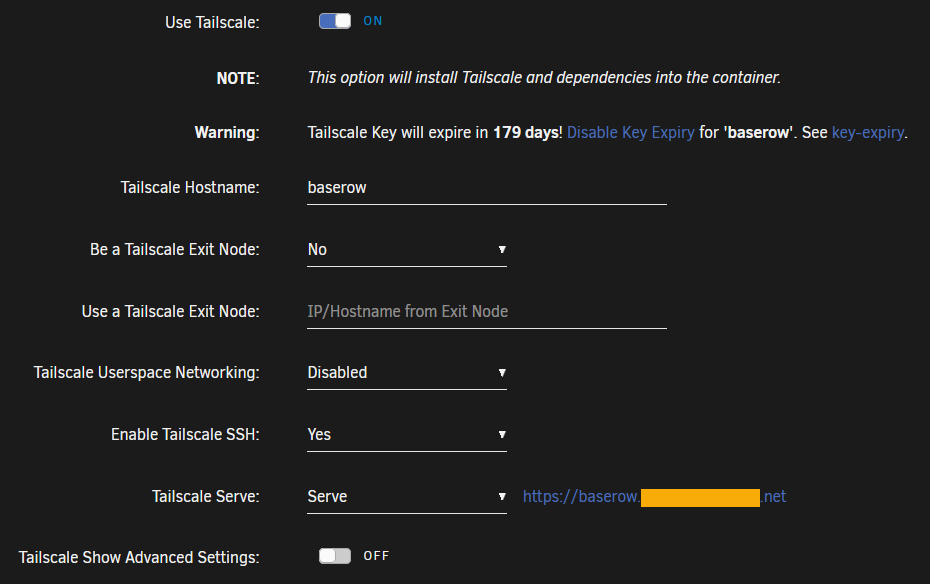The height and width of the screenshot is (584, 930).
Task: Click the Tailscale Serve label
Action: [206, 496]
